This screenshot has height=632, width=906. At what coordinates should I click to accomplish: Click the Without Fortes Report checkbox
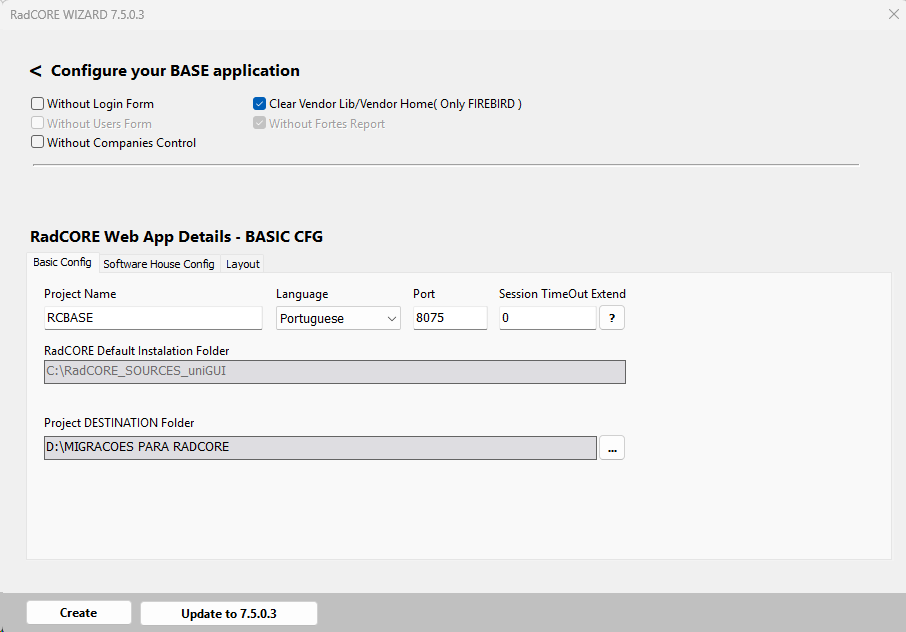pos(260,124)
